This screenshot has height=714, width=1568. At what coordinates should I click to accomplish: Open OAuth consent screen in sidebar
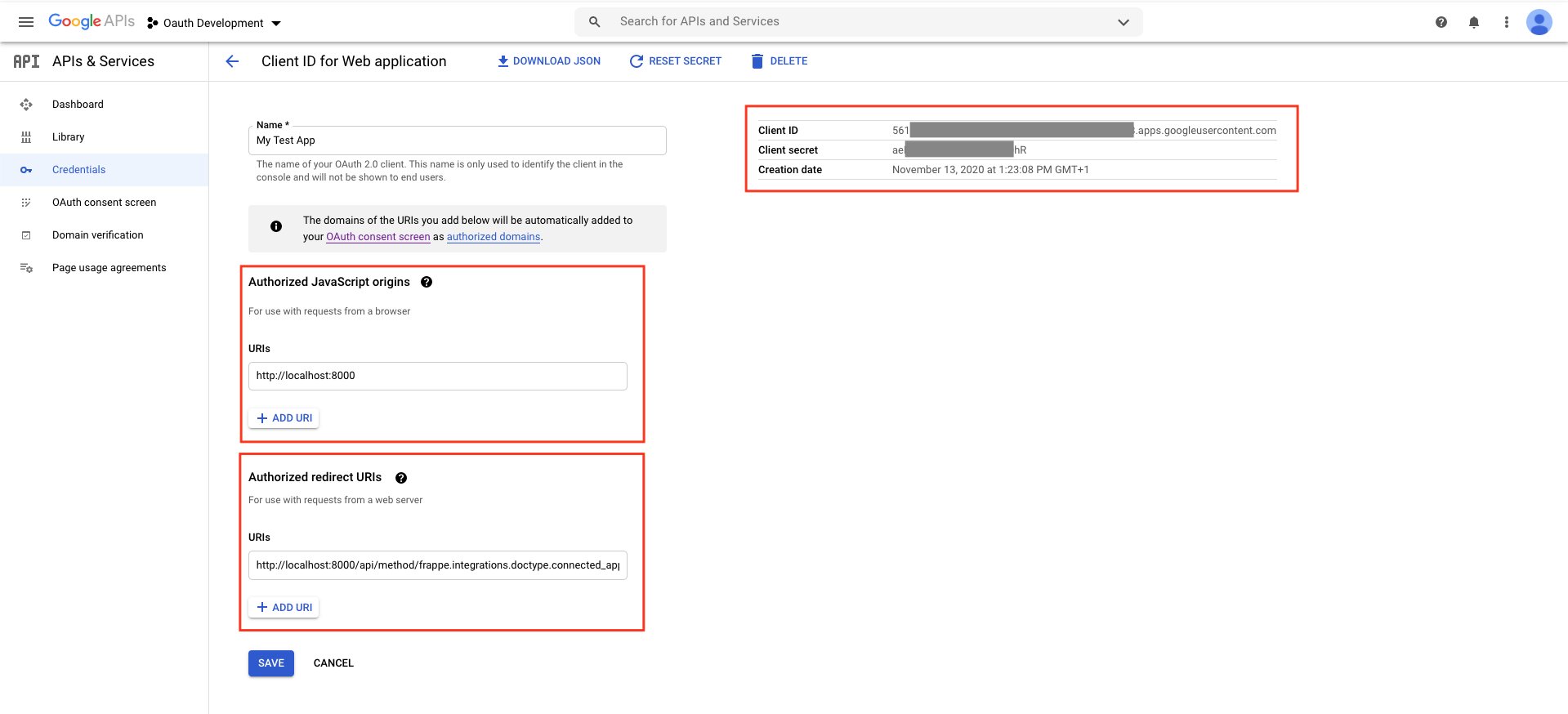[x=104, y=203]
